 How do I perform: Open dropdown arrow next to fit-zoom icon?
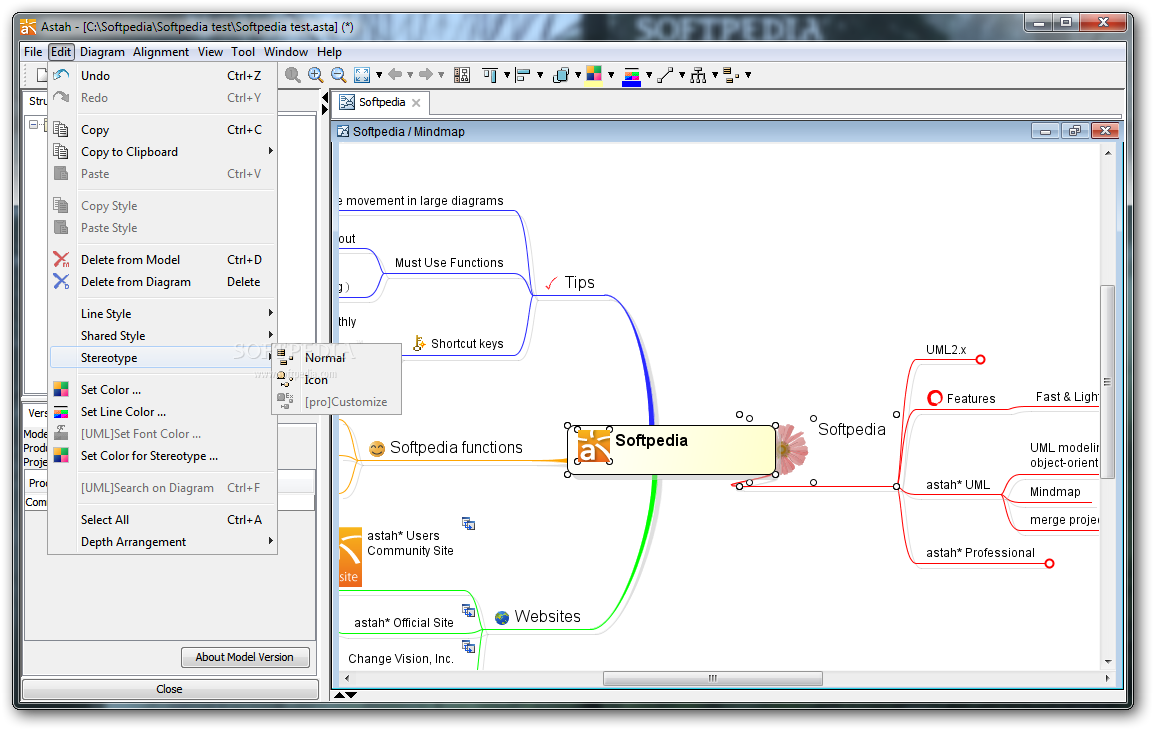[x=379, y=75]
